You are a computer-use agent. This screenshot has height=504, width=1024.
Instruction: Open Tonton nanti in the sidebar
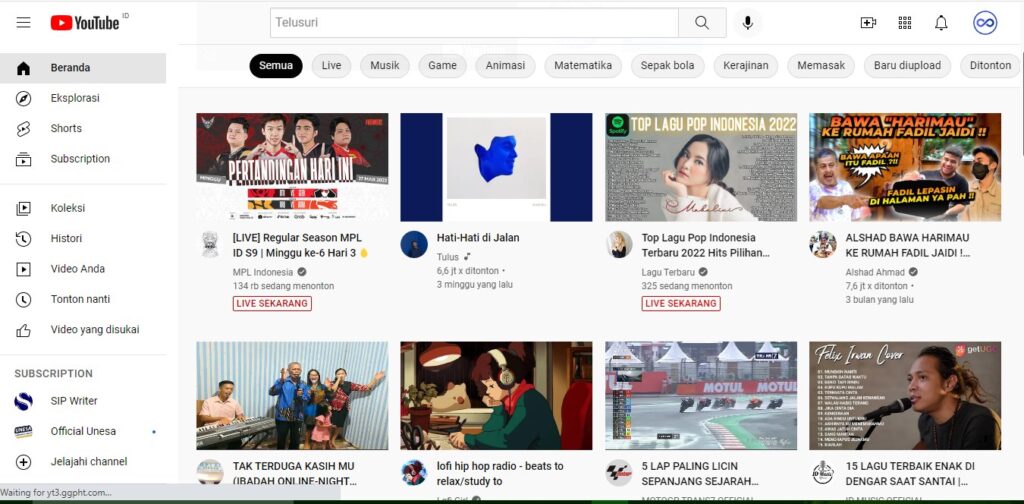[x=83, y=299]
